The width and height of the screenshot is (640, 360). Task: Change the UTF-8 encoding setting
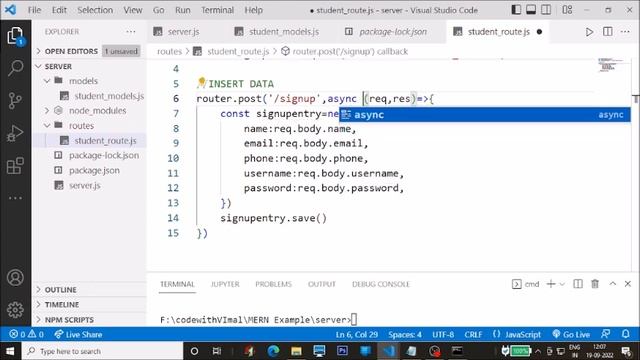click(x=443, y=334)
